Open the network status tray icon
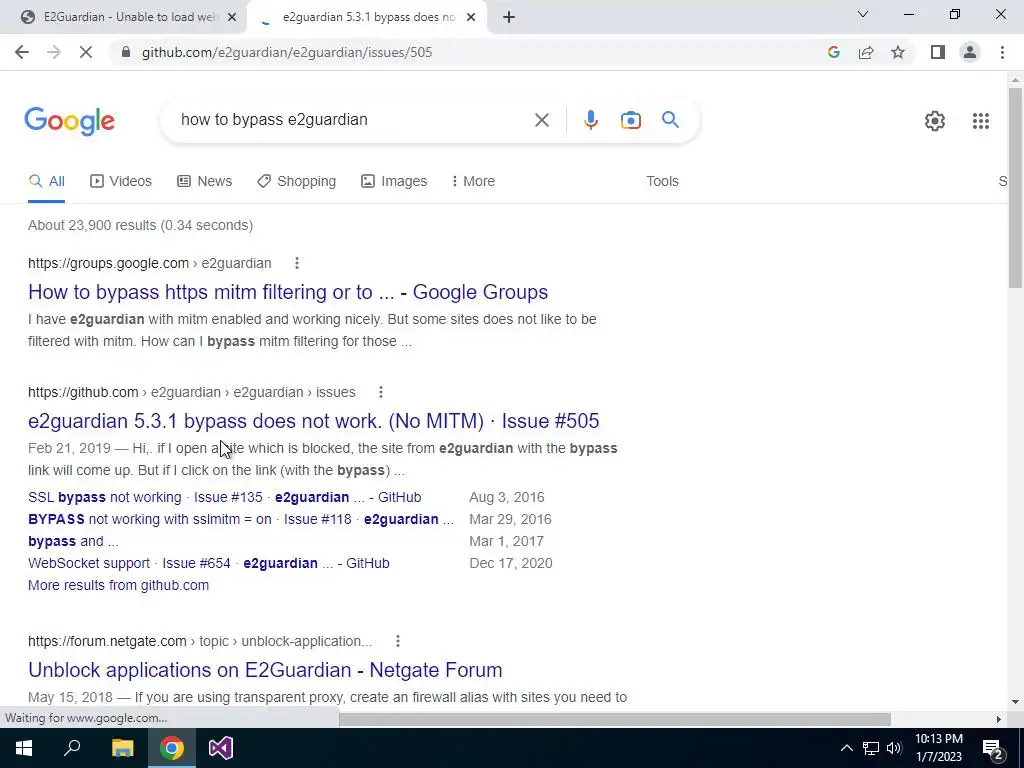The height and width of the screenshot is (768, 1024). click(871, 748)
